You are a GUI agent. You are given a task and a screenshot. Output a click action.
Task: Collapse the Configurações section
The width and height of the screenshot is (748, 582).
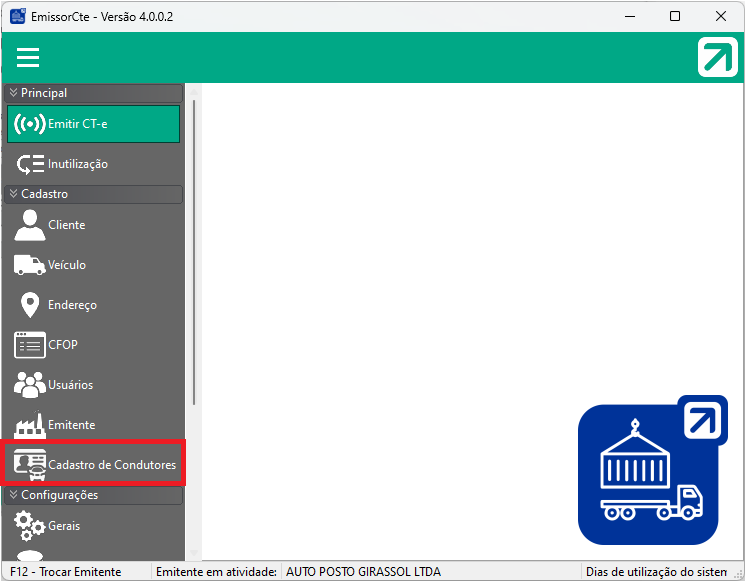[14, 495]
